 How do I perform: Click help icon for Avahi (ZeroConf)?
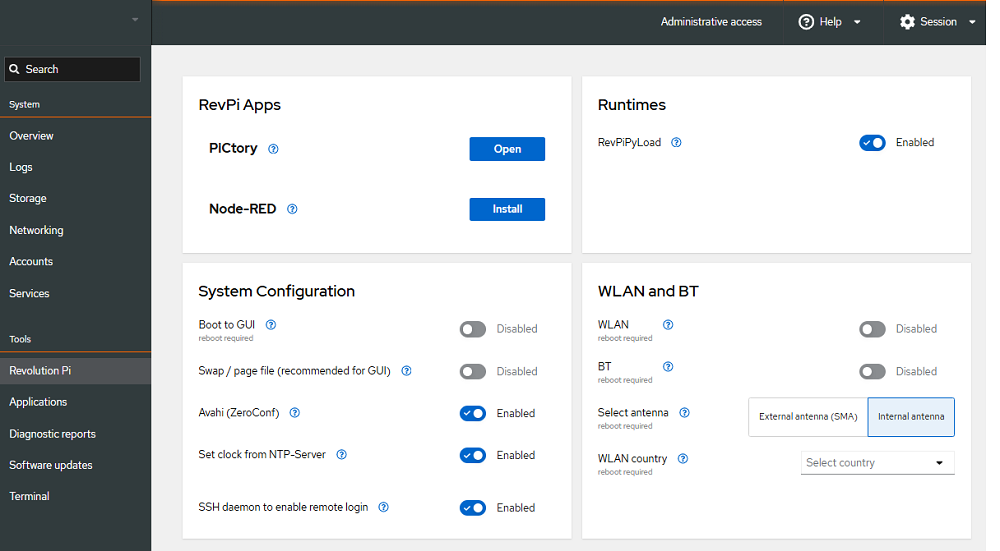pos(294,413)
